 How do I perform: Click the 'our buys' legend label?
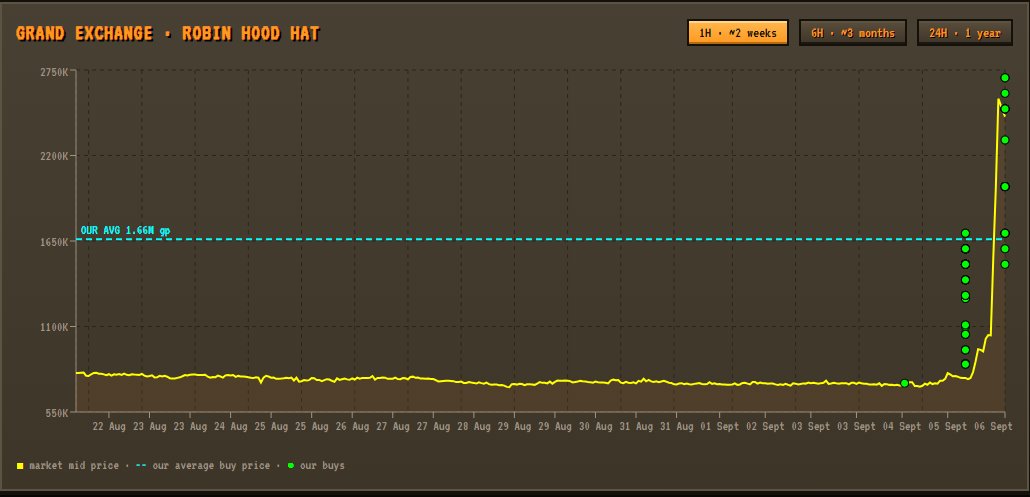click(x=322, y=465)
